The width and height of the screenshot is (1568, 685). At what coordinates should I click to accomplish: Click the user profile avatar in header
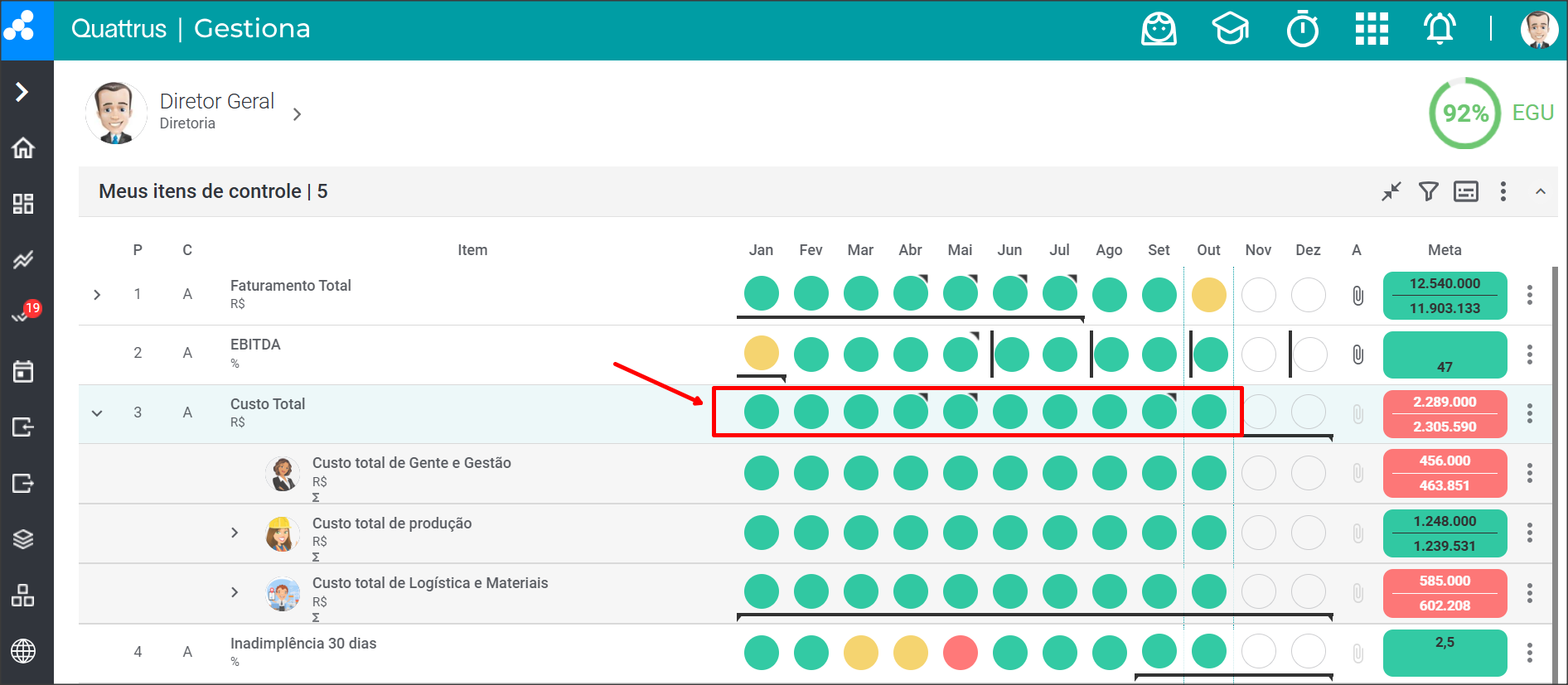pyautogui.click(x=1539, y=30)
